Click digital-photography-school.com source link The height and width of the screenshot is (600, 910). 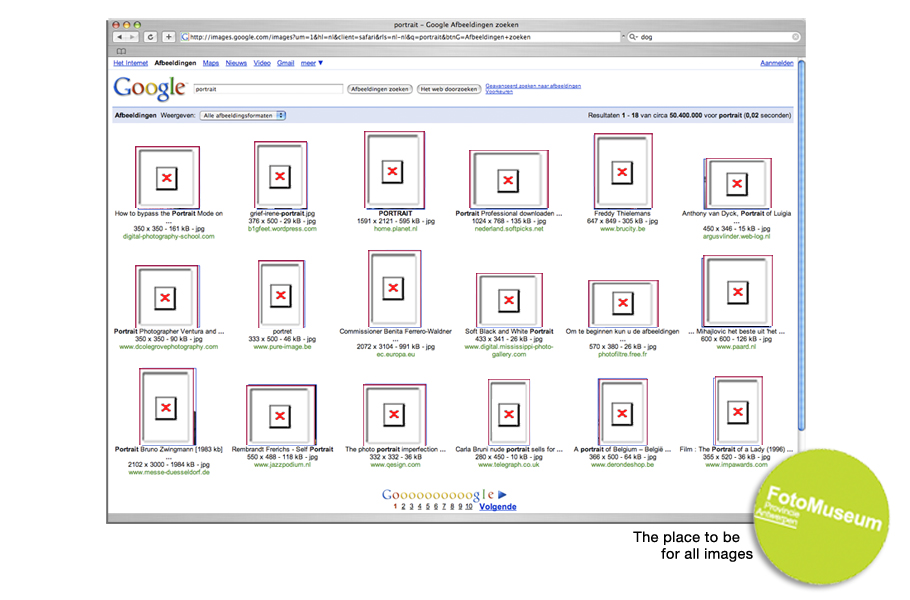[x=168, y=236]
